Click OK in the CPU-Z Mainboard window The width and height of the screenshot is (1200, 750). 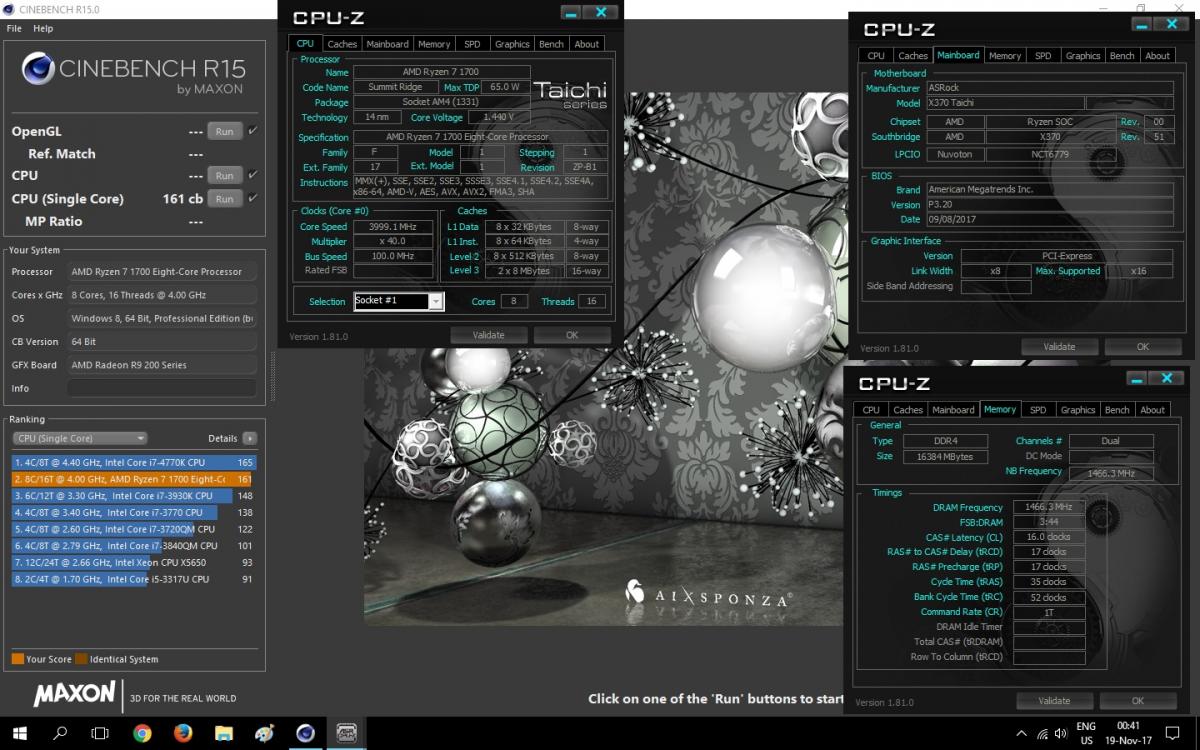pos(1143,347)
